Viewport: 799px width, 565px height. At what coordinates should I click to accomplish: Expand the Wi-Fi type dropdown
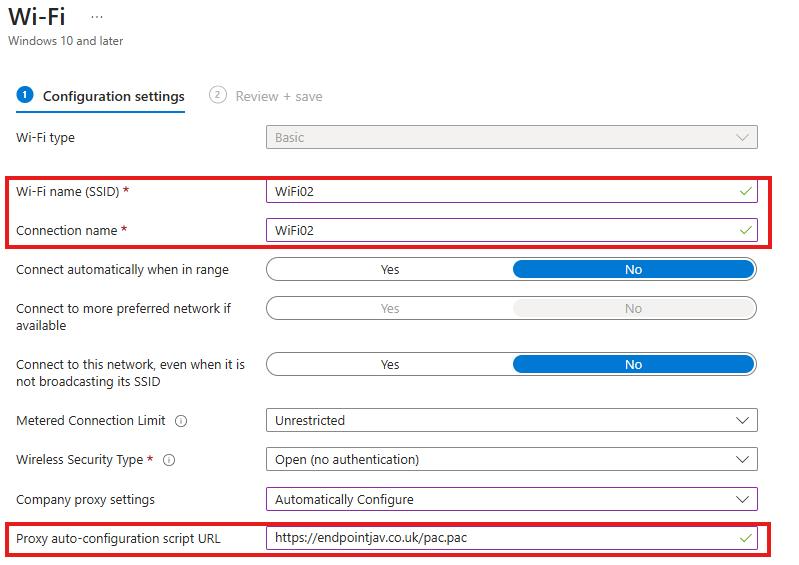click(511, 137)
